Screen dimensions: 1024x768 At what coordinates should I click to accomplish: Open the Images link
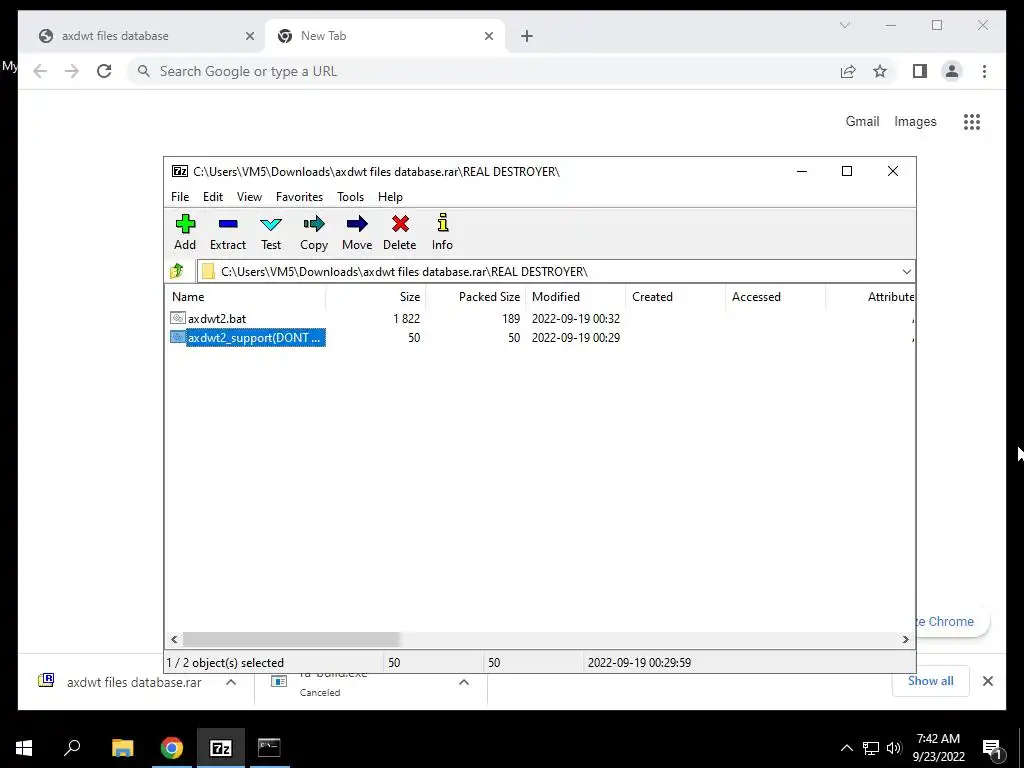click(x=915, y=121)
